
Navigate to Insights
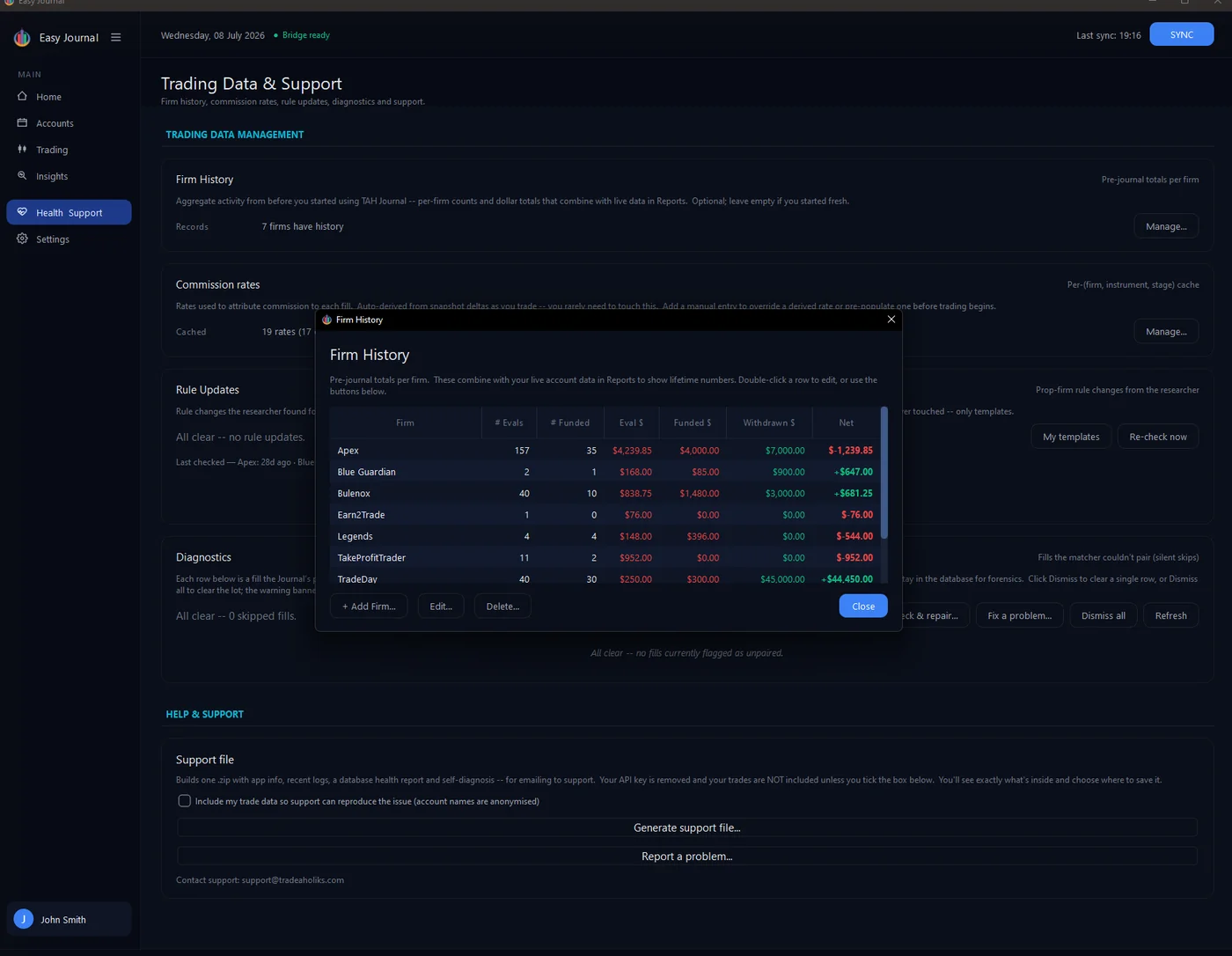click(69, 176)
